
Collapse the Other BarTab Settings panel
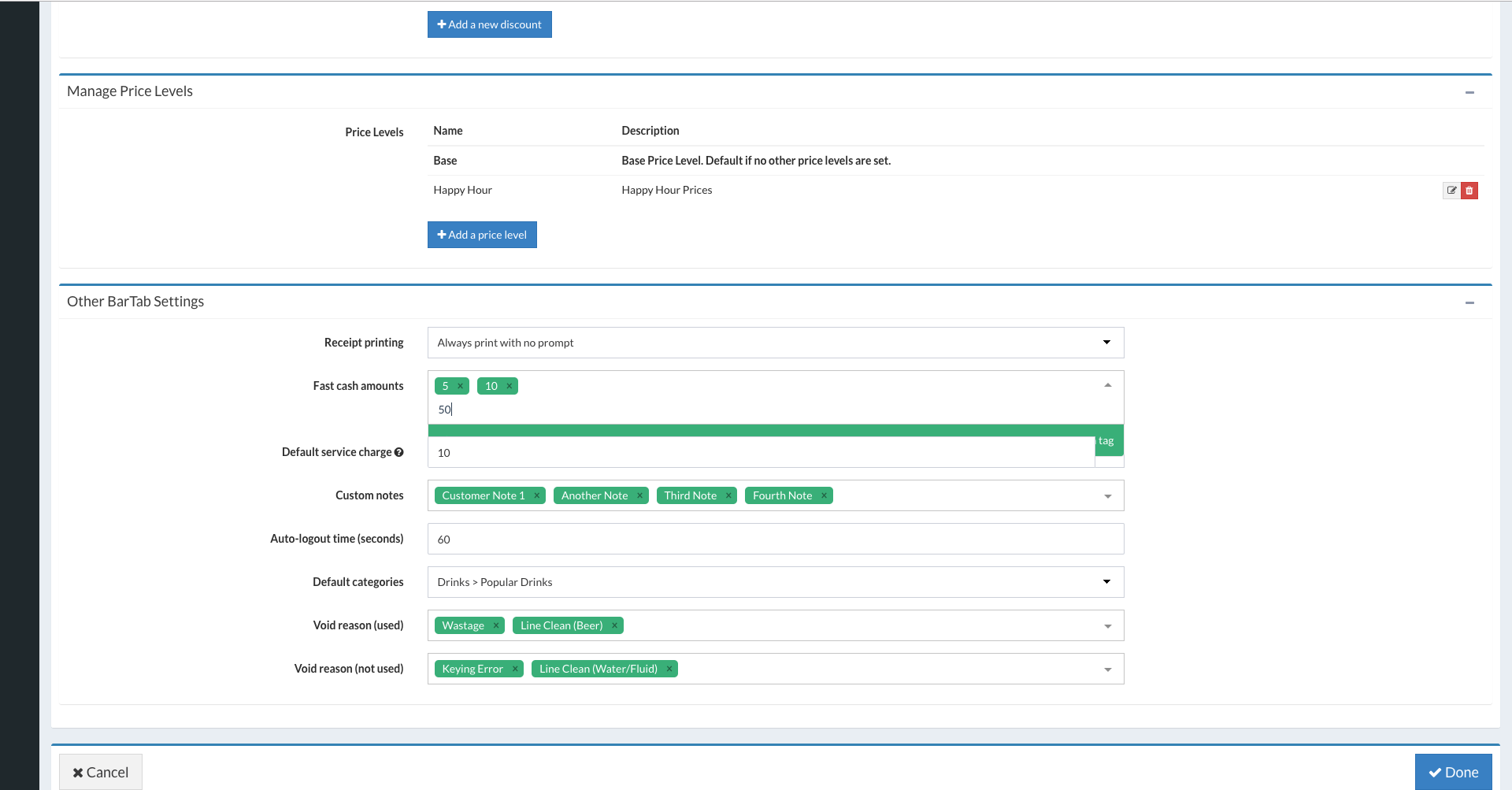1469,302
